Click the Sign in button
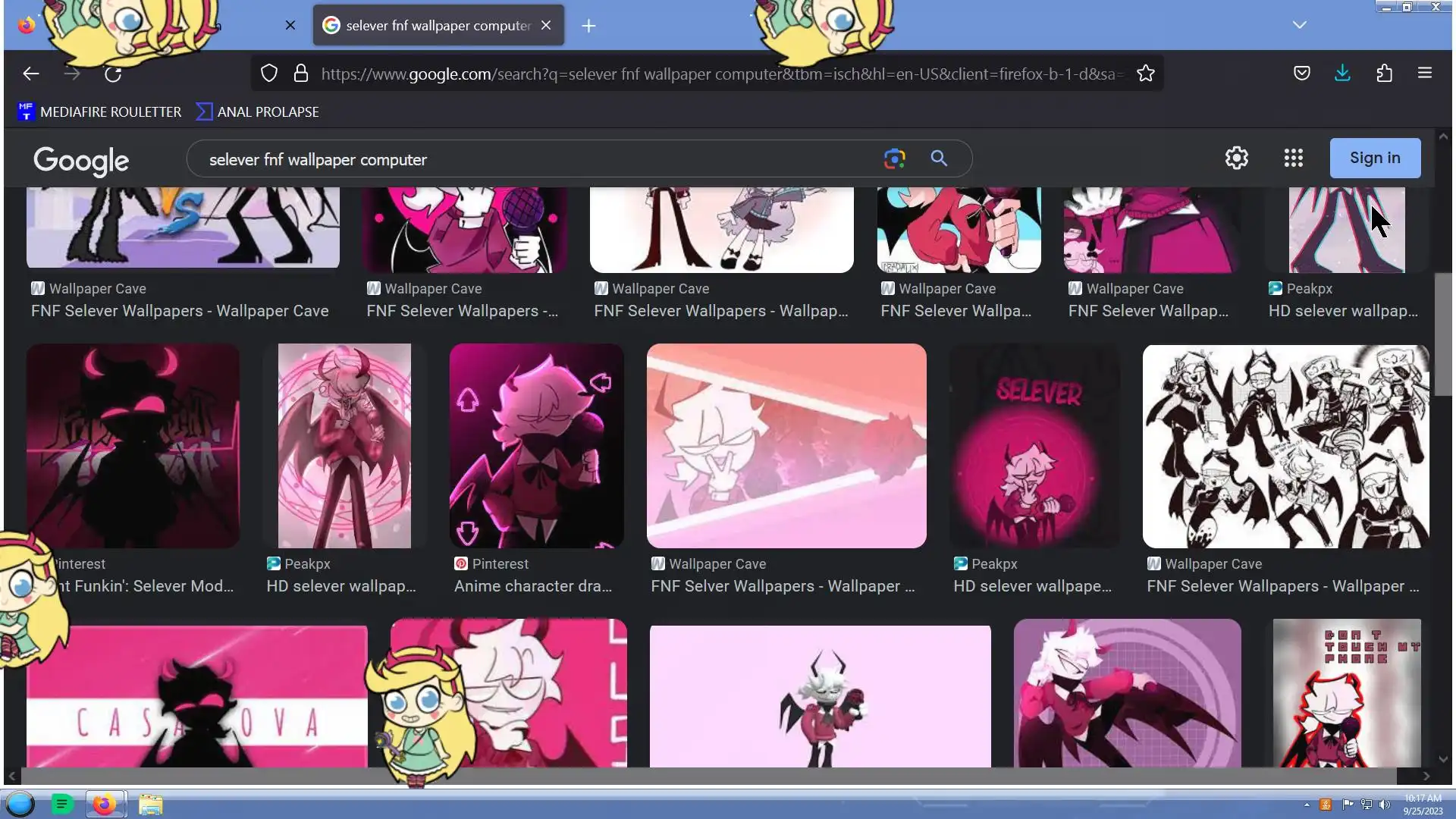The width and height of the screenshot is (1456, 819). 1374,158
